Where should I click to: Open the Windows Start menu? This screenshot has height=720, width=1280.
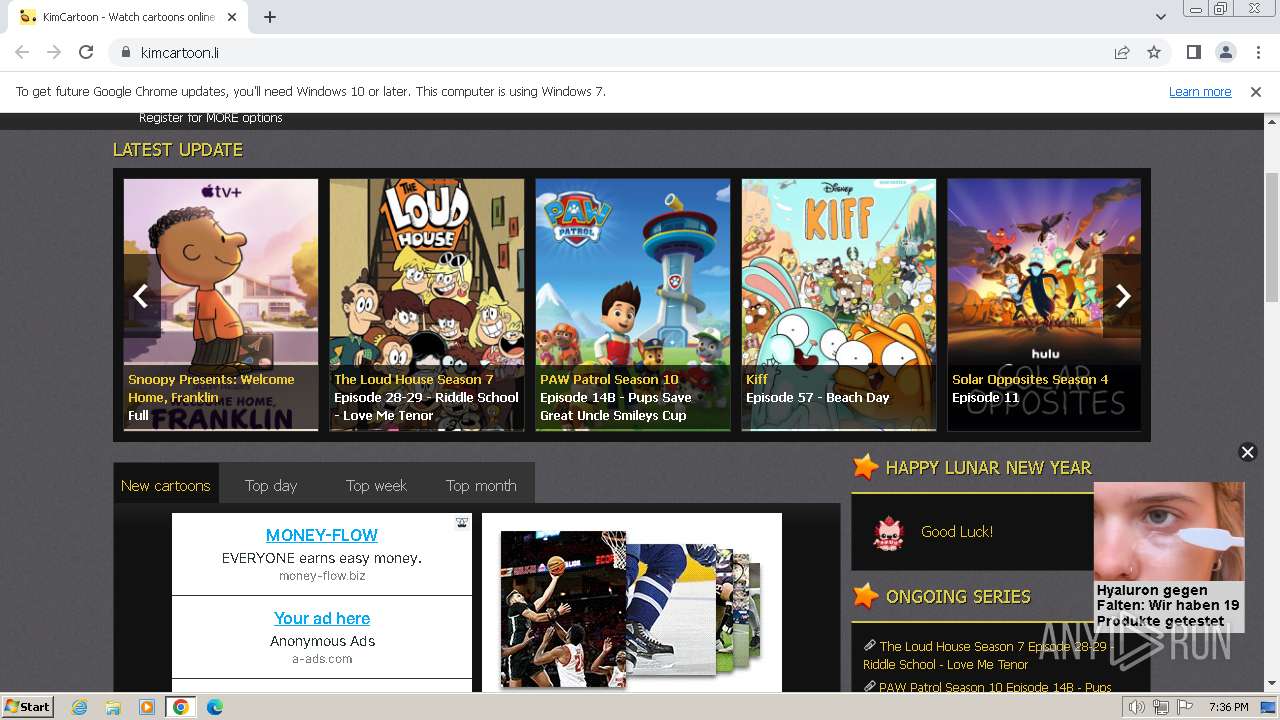[x=28, y=707]
